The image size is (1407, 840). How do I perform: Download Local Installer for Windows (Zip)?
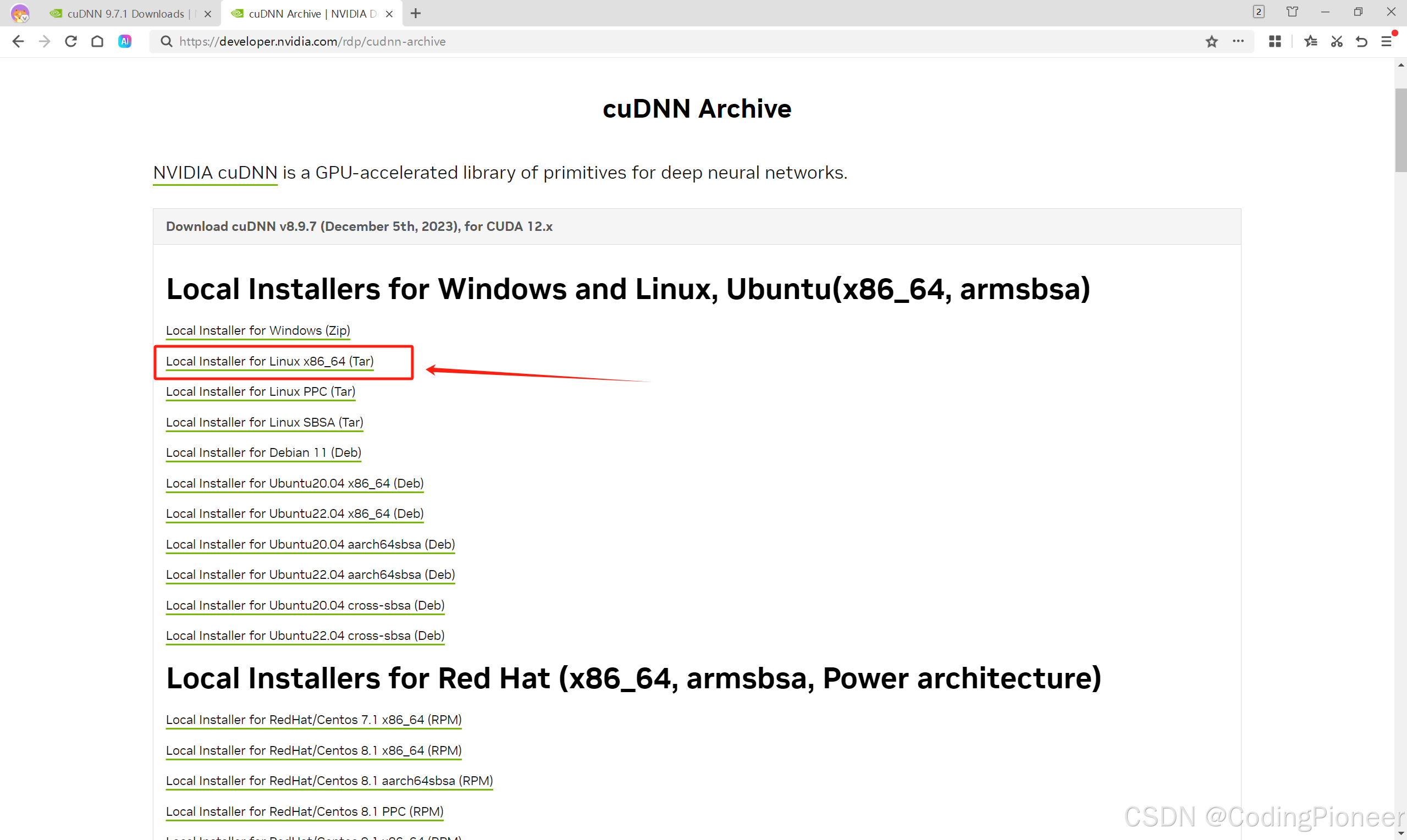pyautogui.click(x=257, y=330)
